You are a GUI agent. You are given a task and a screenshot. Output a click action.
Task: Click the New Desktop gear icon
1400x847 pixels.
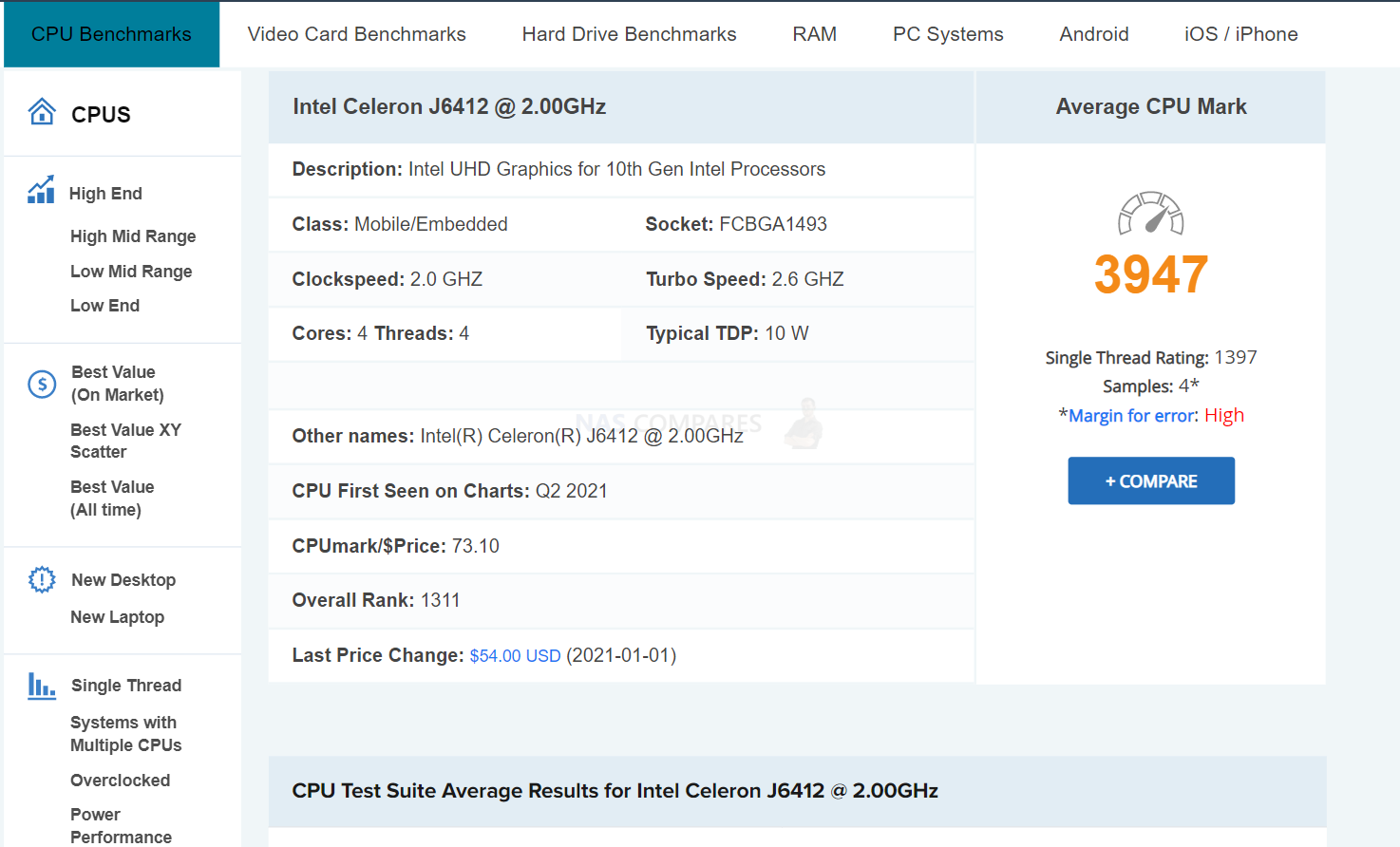pos(42,579)
